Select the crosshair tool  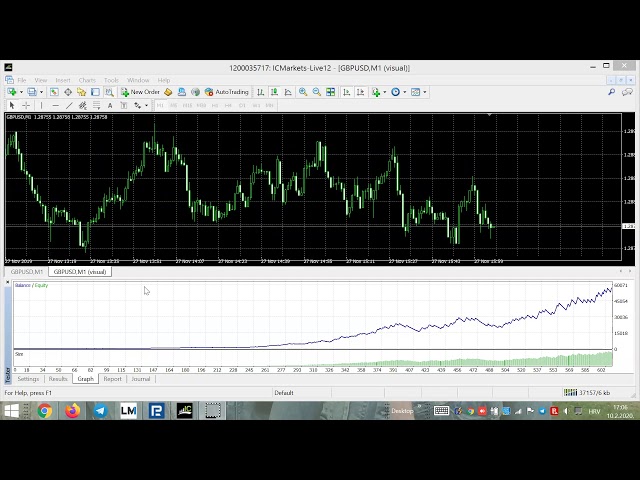(25, 105)
